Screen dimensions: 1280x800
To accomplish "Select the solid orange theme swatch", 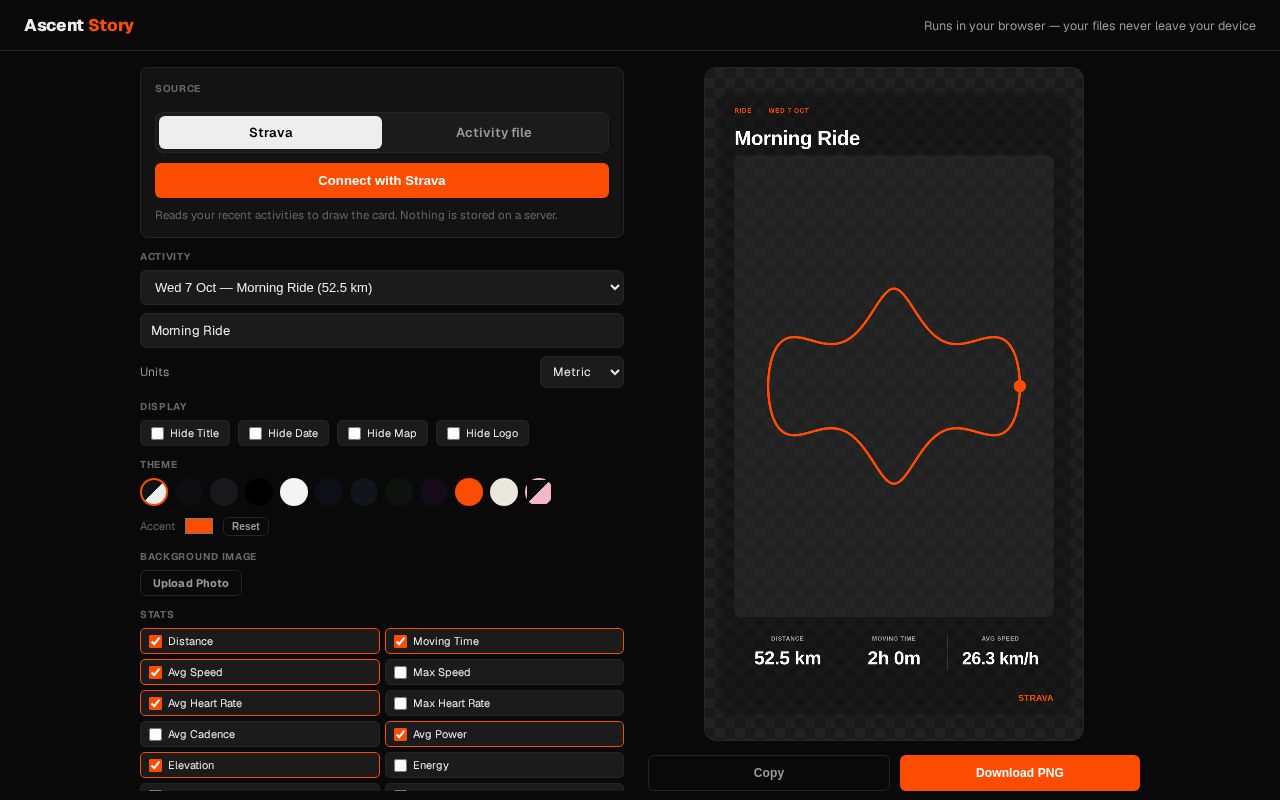I will coord(469,492).
